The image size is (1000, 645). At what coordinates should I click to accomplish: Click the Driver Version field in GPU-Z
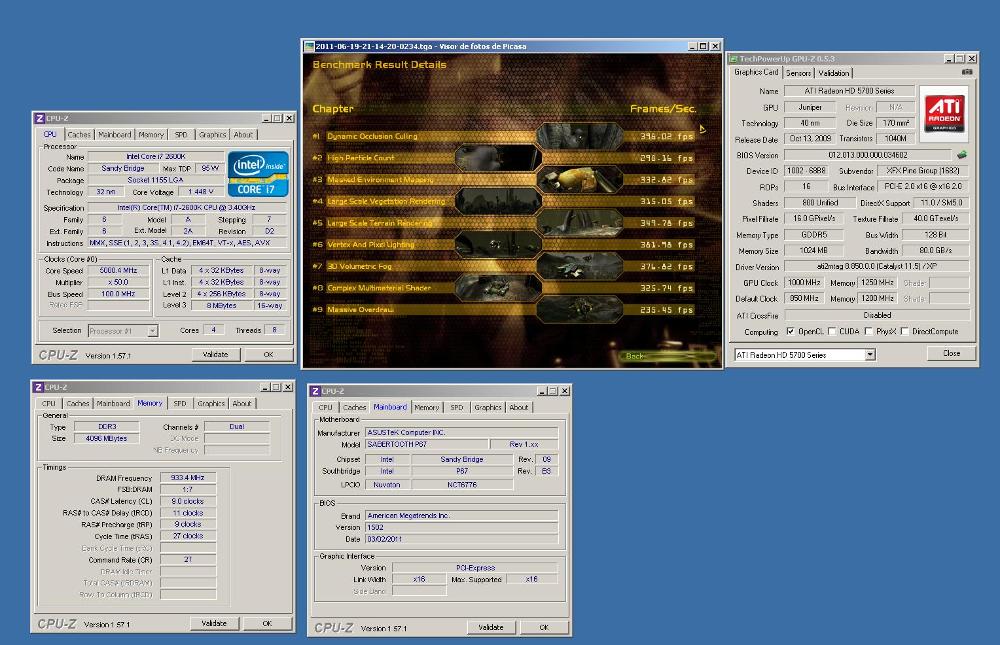coord(877,267)
